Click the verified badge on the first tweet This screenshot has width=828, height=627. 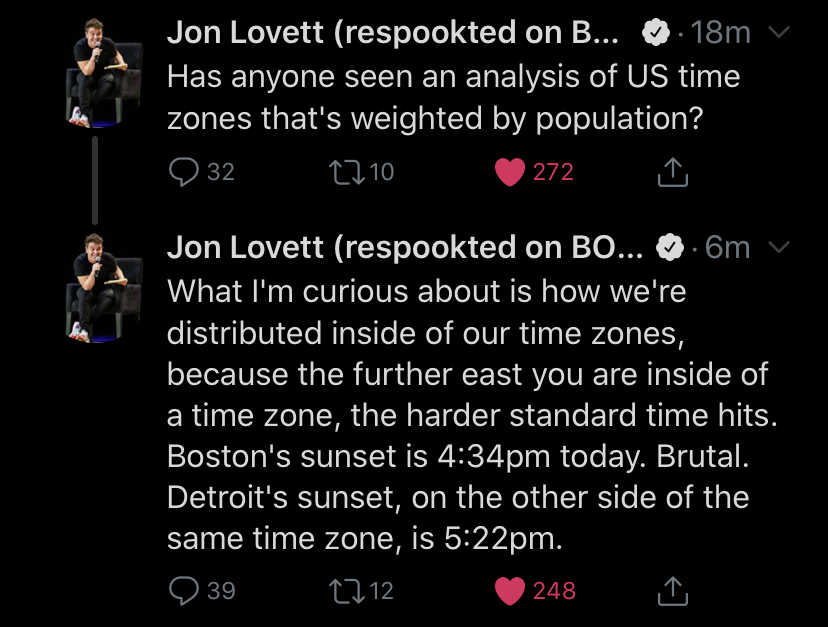[x=655, y=34]
